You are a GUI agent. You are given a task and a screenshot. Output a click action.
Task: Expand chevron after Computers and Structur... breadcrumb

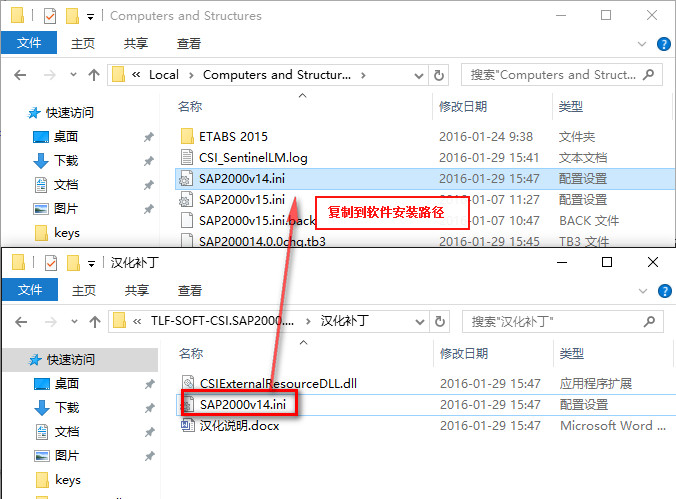point(363,75)
